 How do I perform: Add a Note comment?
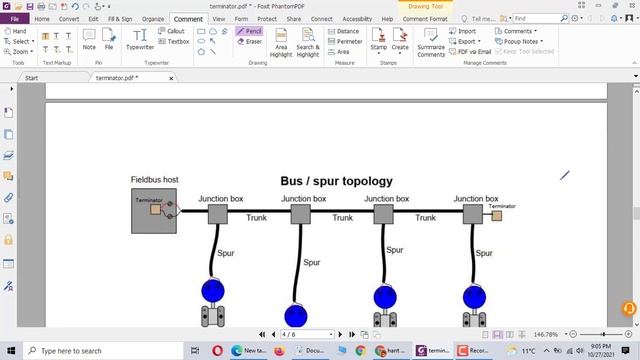(x=89, y=40)
